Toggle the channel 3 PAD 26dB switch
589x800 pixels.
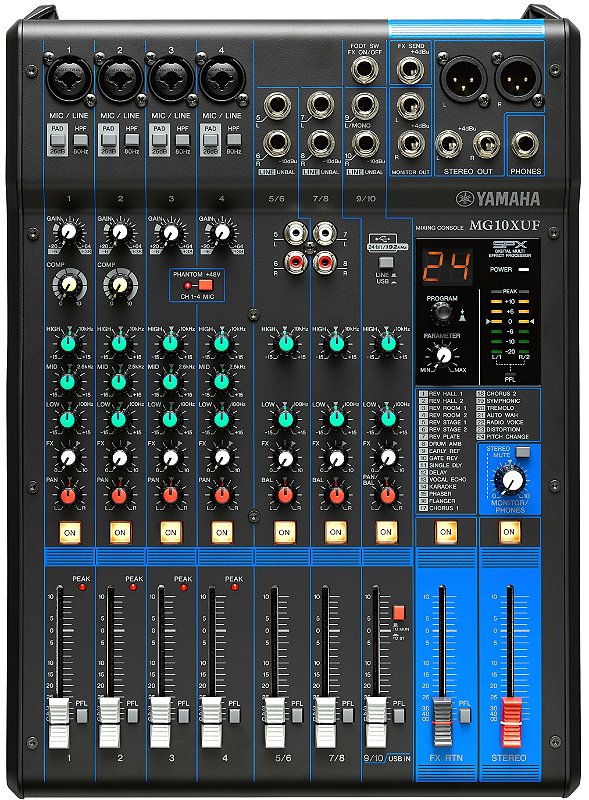point(159,139)
